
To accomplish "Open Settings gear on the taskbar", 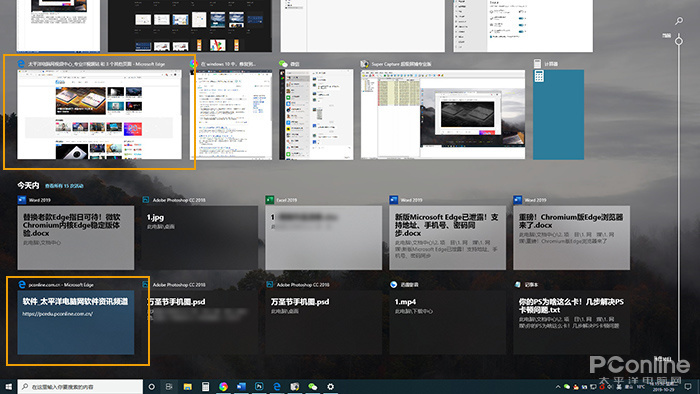I will 330,387.
